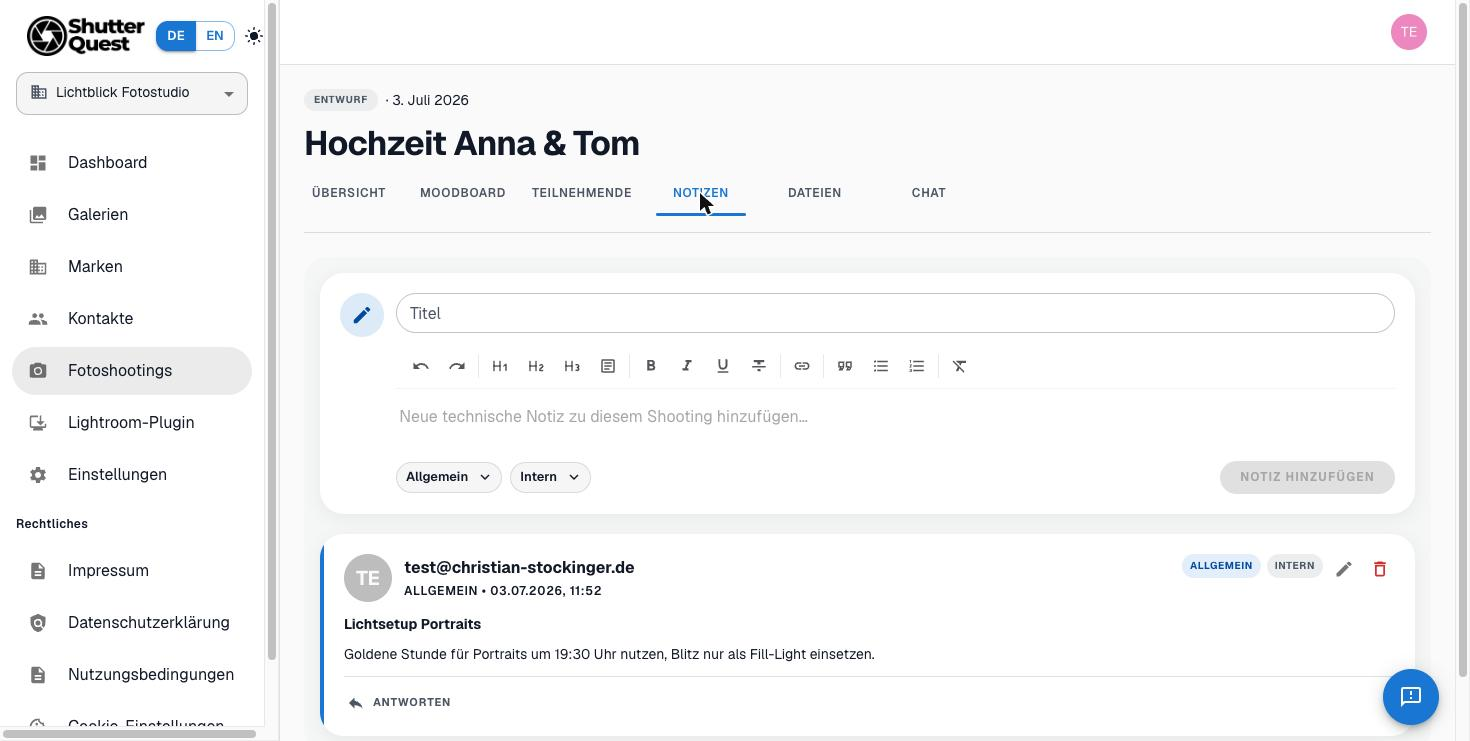
Task: Delete the Lichtsetup Portraits note with the red trash icon
Action: [1380, 569]
